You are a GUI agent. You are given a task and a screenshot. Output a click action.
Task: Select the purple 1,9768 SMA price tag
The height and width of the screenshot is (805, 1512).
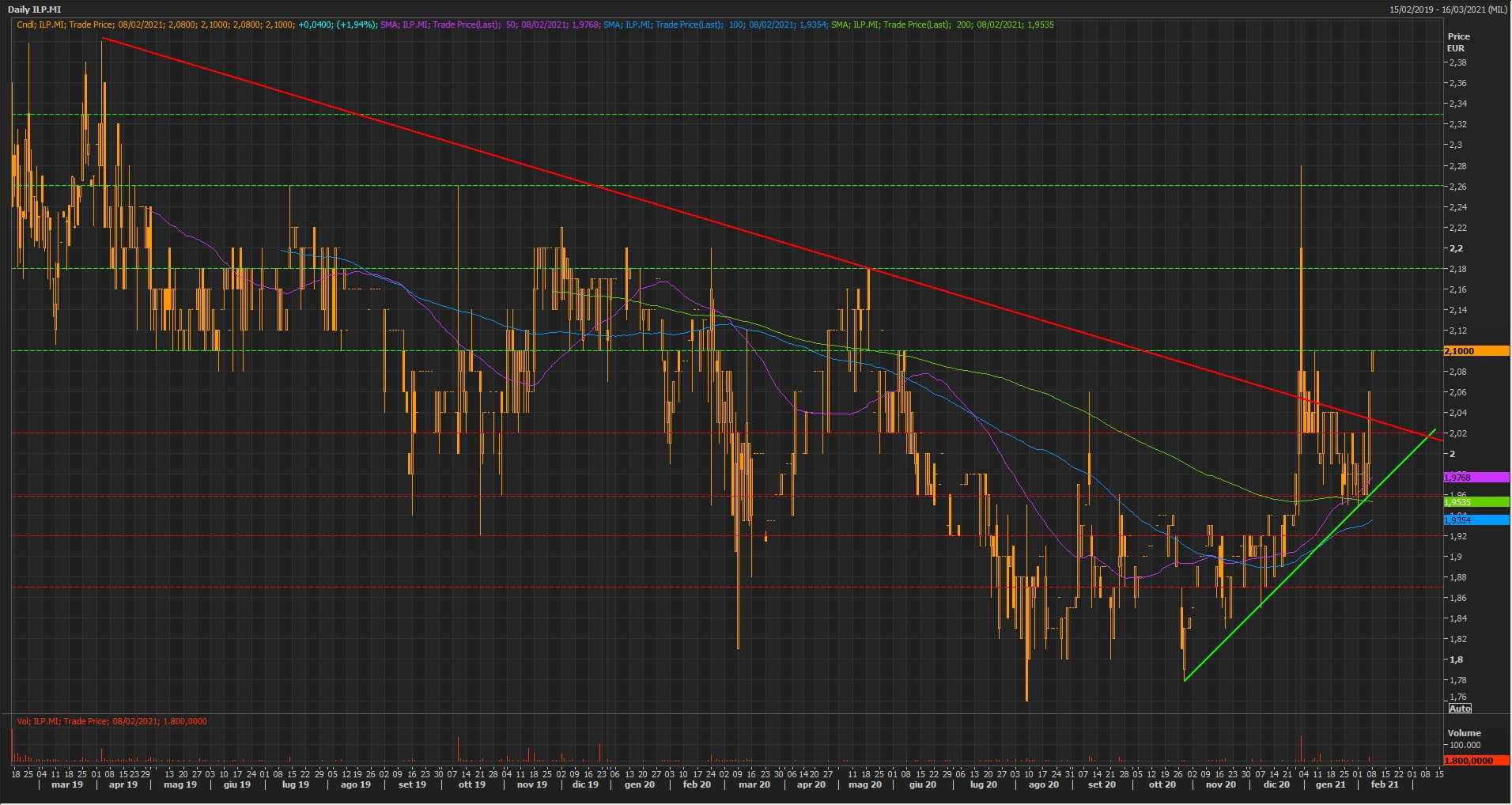coord(1476,478)
